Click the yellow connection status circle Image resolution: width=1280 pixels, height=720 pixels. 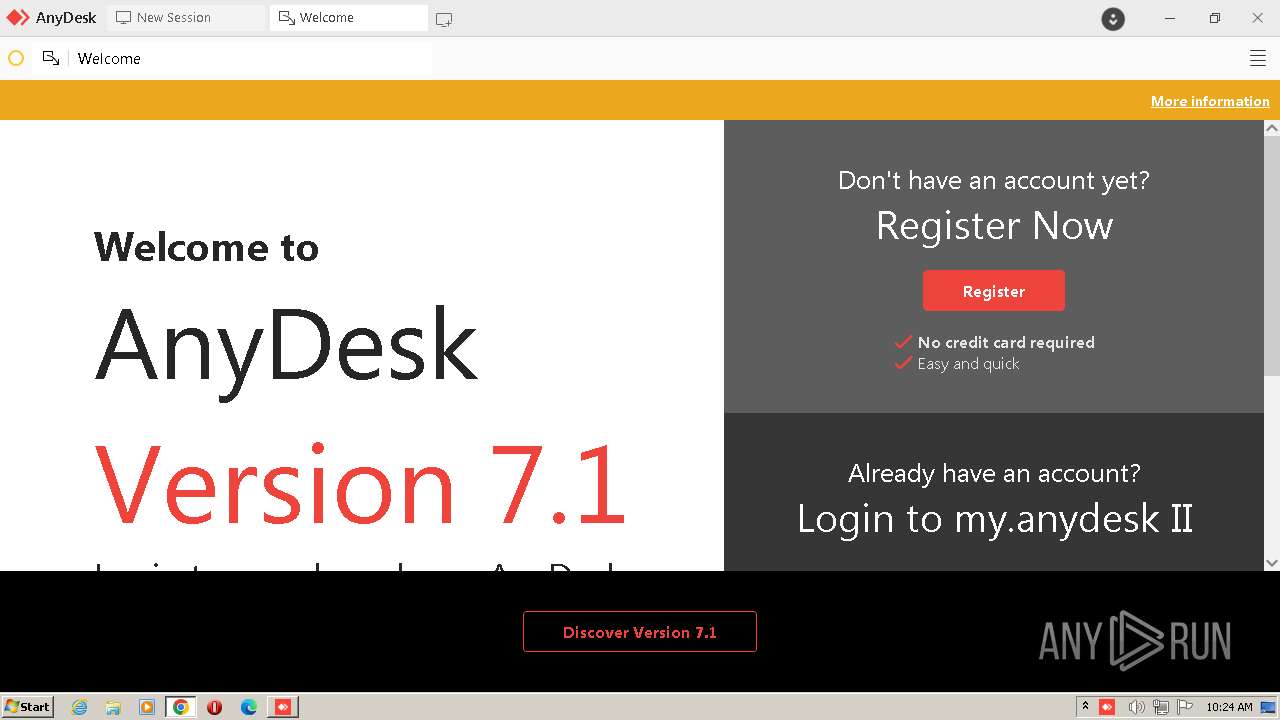pyautogui.click(x=16, y=58)
